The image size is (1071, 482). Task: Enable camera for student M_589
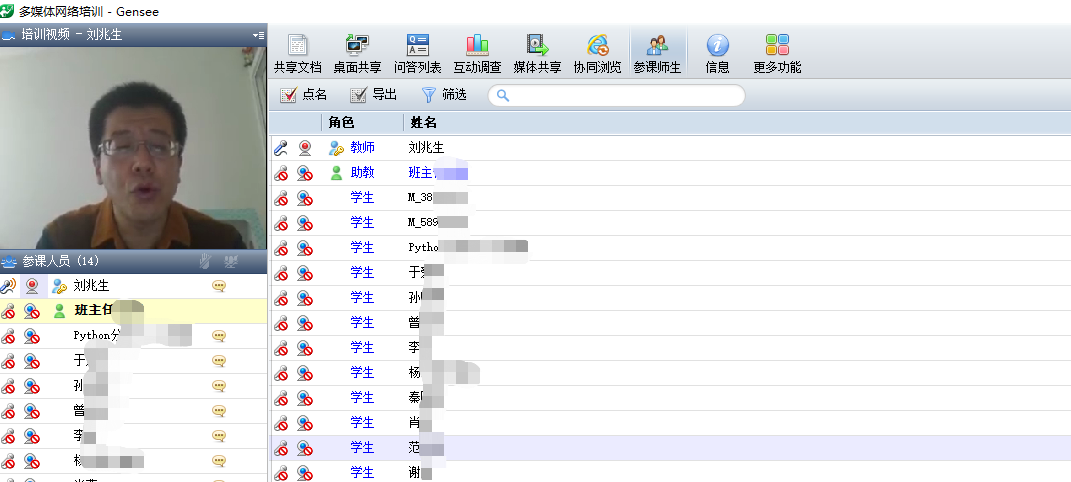305,223
